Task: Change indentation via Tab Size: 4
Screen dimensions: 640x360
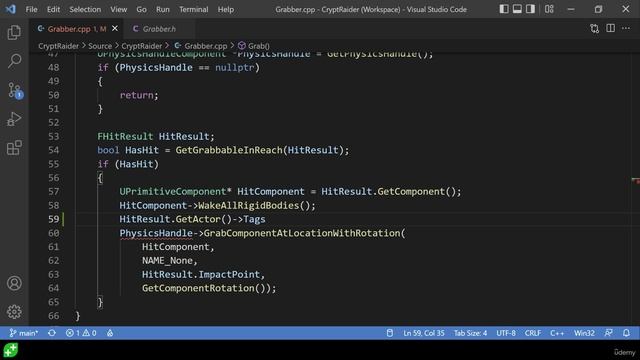Action: 470,333
